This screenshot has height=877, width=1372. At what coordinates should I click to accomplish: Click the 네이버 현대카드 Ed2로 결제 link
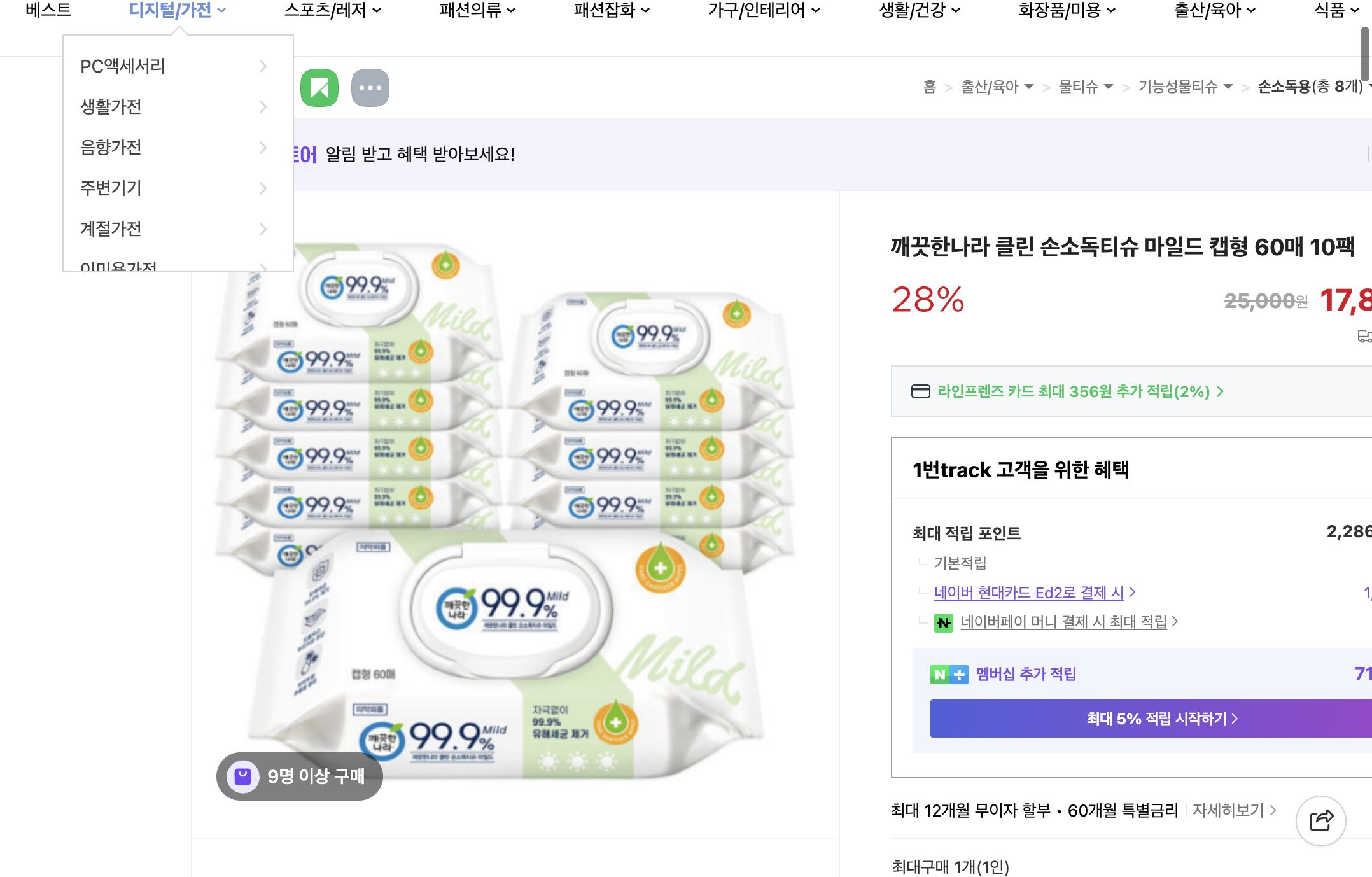coord(1031,592)
